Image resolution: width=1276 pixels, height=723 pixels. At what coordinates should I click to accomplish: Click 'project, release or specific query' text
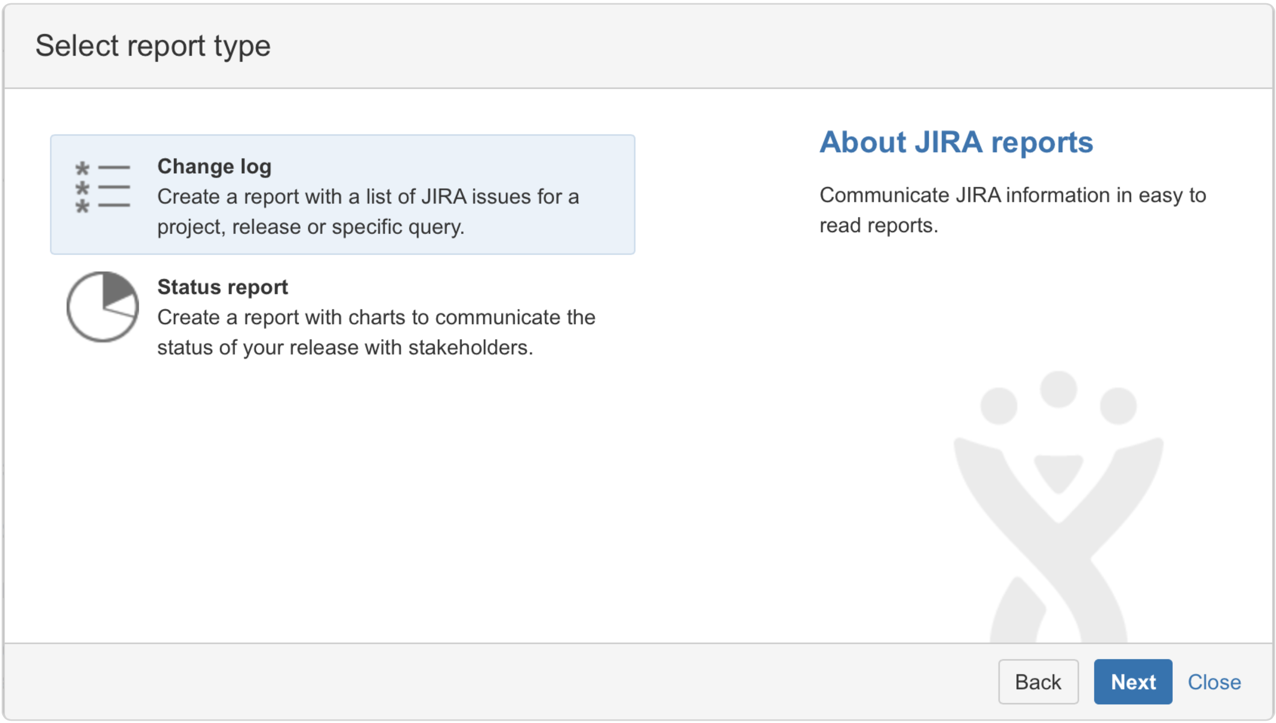point(310,227)
